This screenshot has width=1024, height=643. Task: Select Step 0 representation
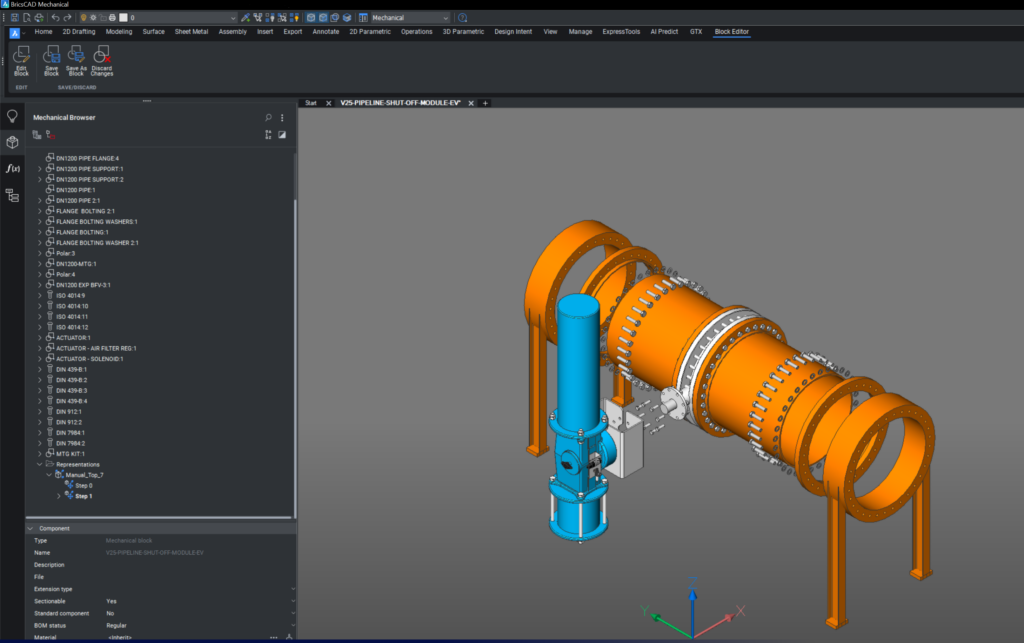(84, 486)
